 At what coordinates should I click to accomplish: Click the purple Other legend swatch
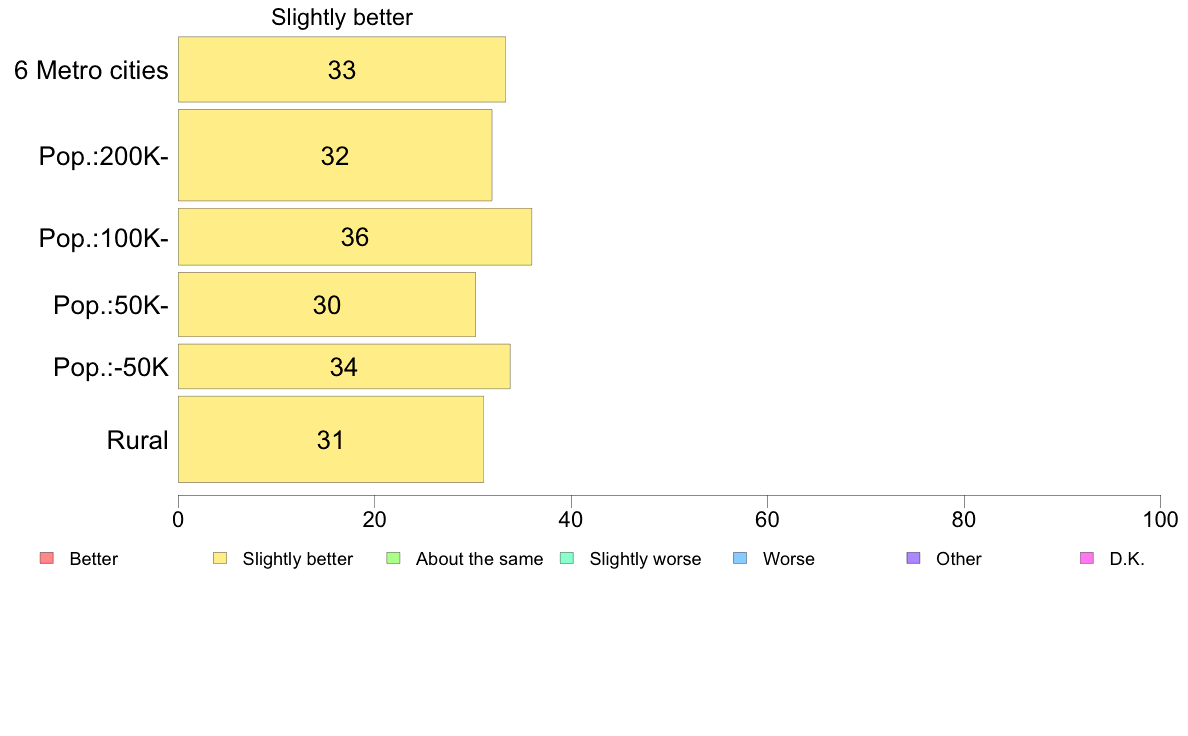click(913, 558)
